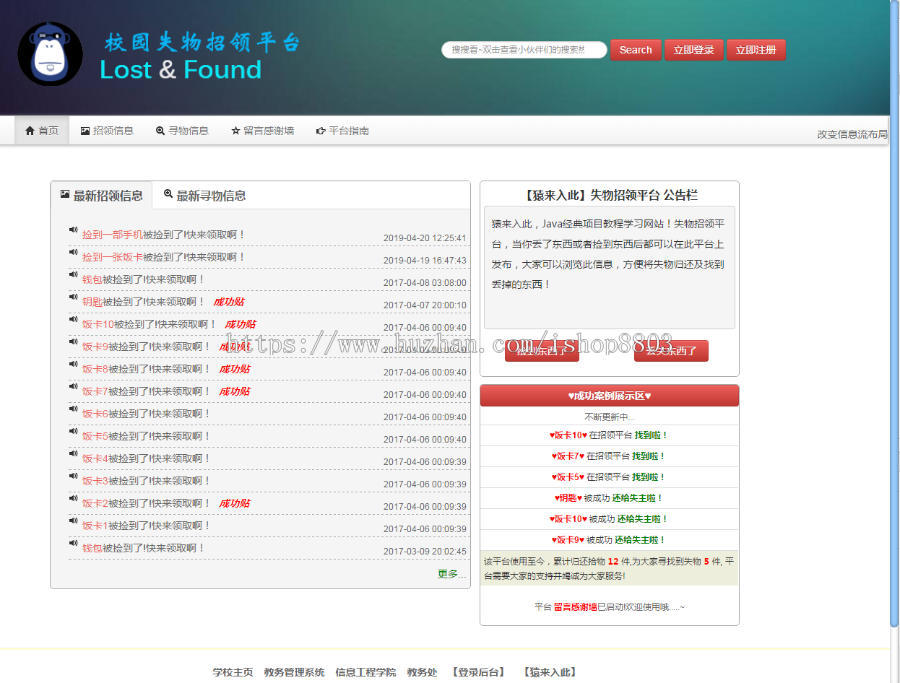Viewport: 900px width, 683px height.
Task: Click the envelope icon before 最新招领信息
Action: tap(64, 195)
